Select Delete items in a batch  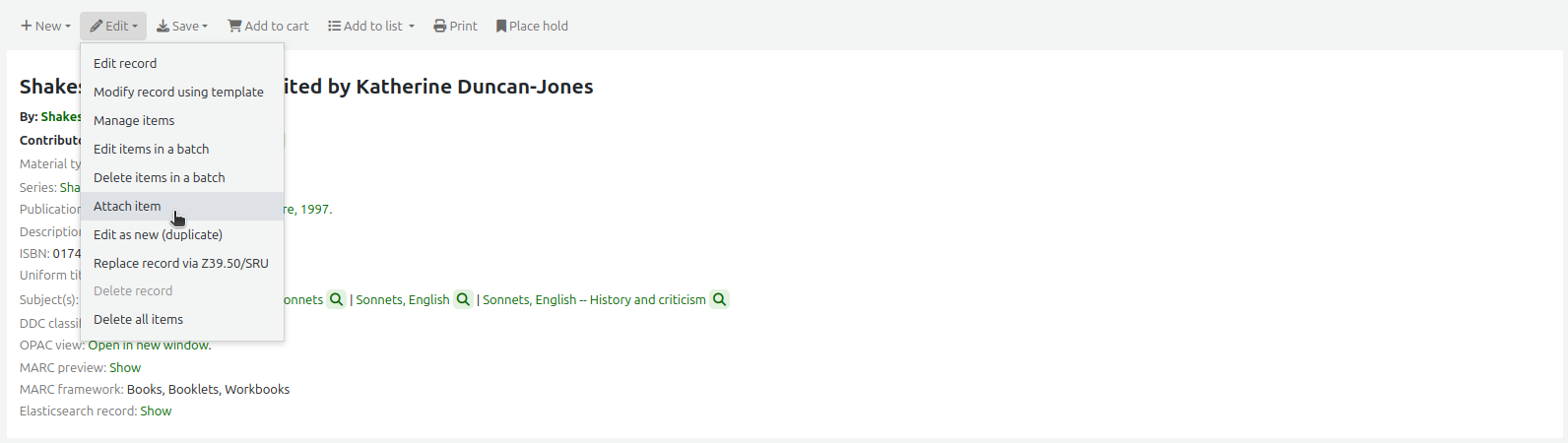(159, 177)
